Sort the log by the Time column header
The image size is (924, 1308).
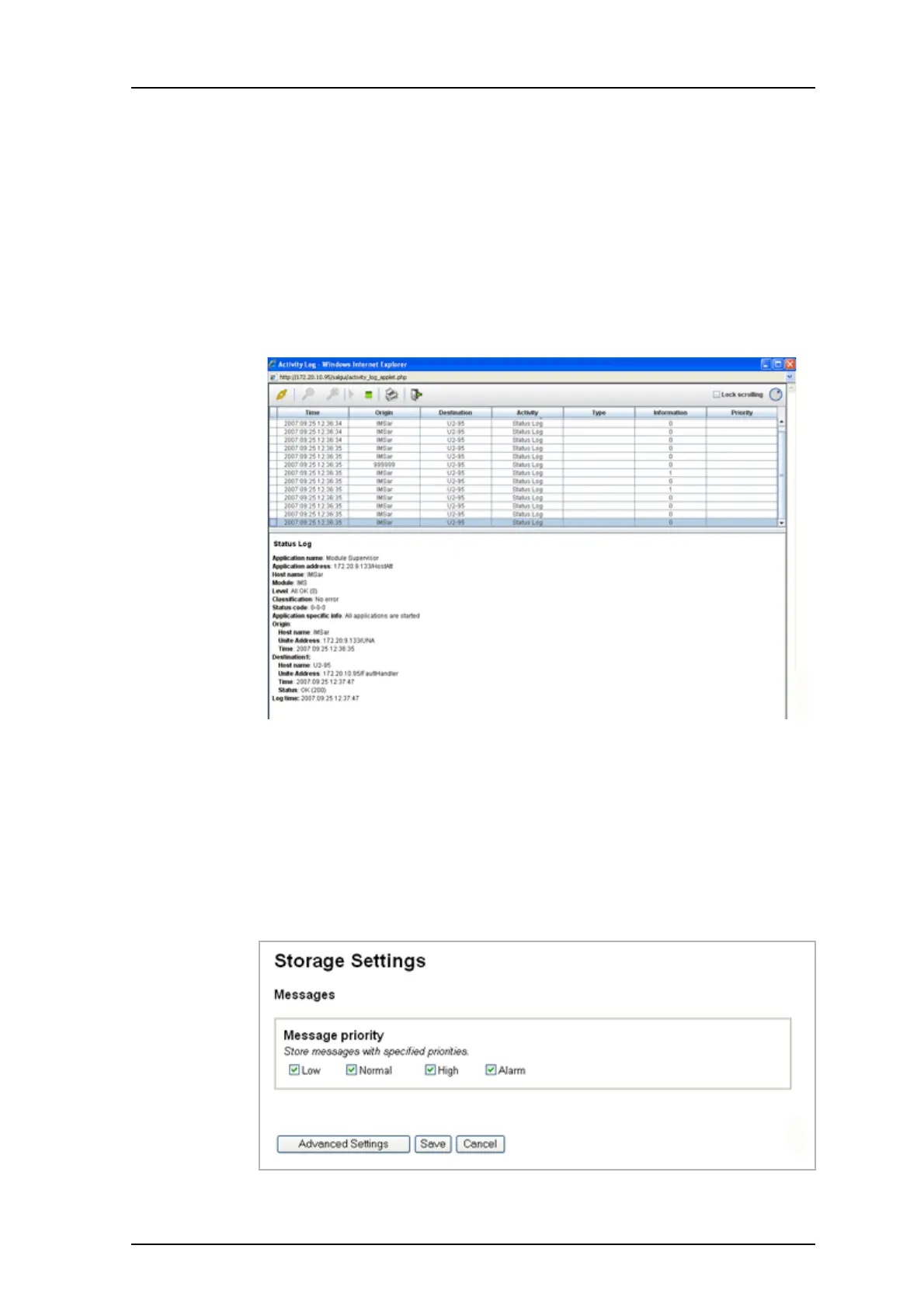(x=313, y=412)
